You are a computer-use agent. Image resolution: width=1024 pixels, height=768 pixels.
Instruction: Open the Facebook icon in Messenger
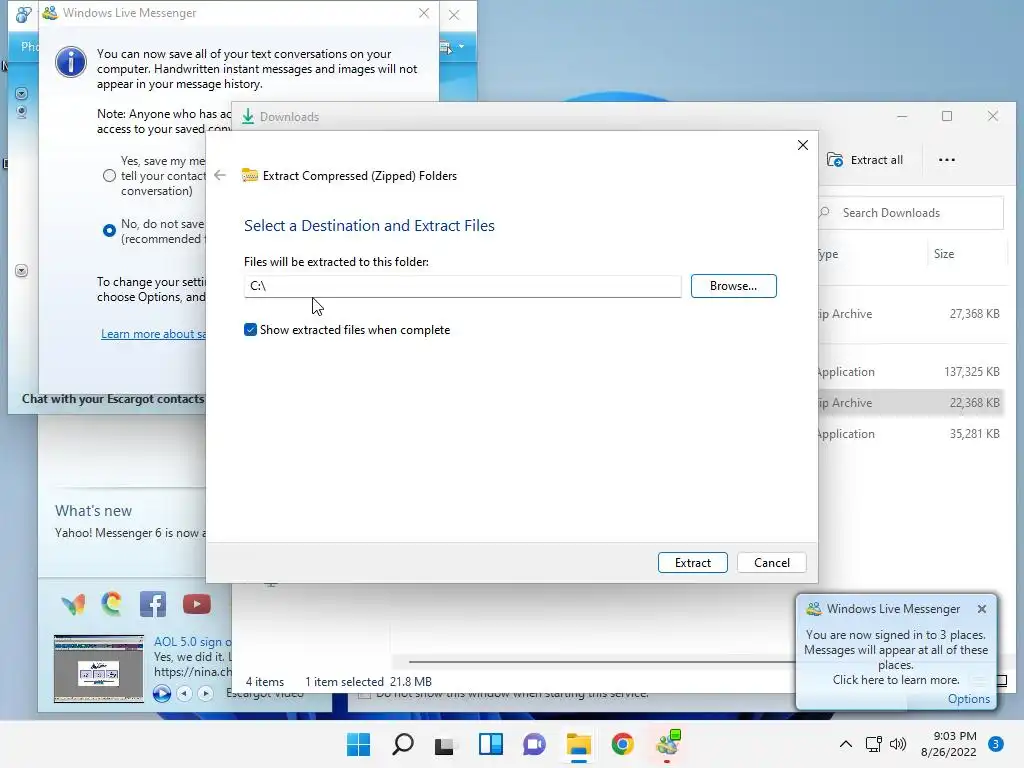[153, 604]
